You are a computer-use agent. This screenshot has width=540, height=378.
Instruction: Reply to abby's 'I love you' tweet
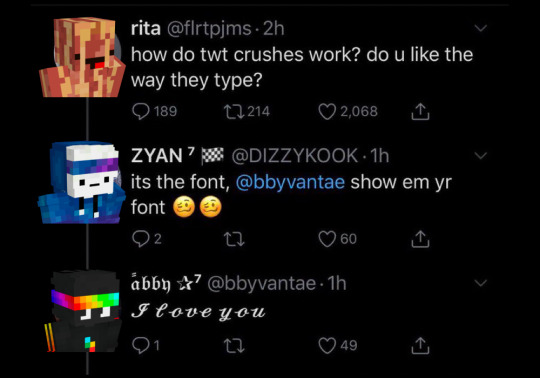[x=141, y=345]
